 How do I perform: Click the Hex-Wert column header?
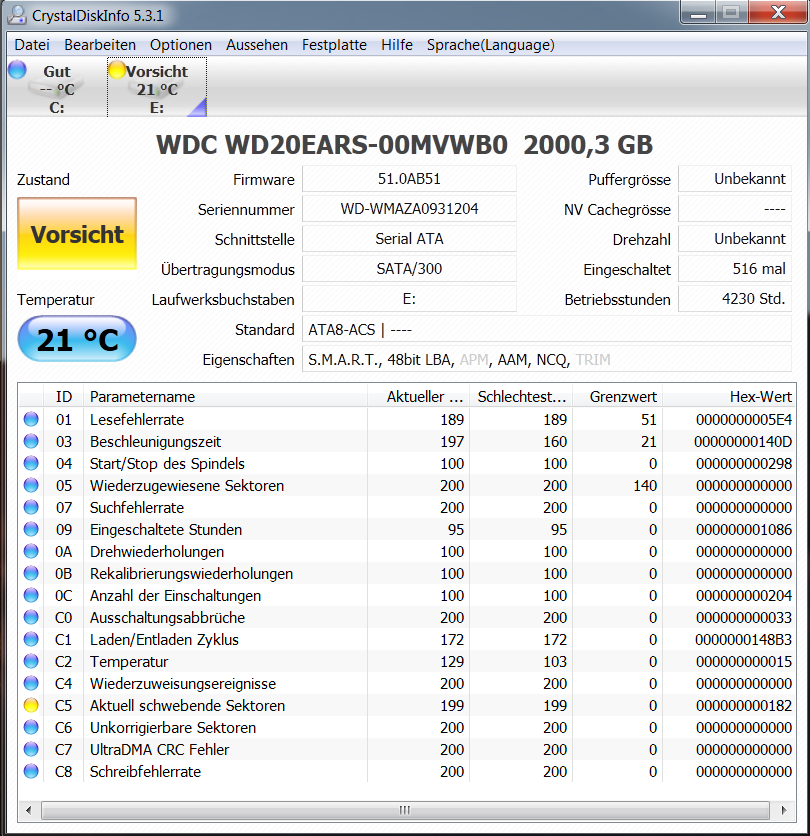click(729, 397)
